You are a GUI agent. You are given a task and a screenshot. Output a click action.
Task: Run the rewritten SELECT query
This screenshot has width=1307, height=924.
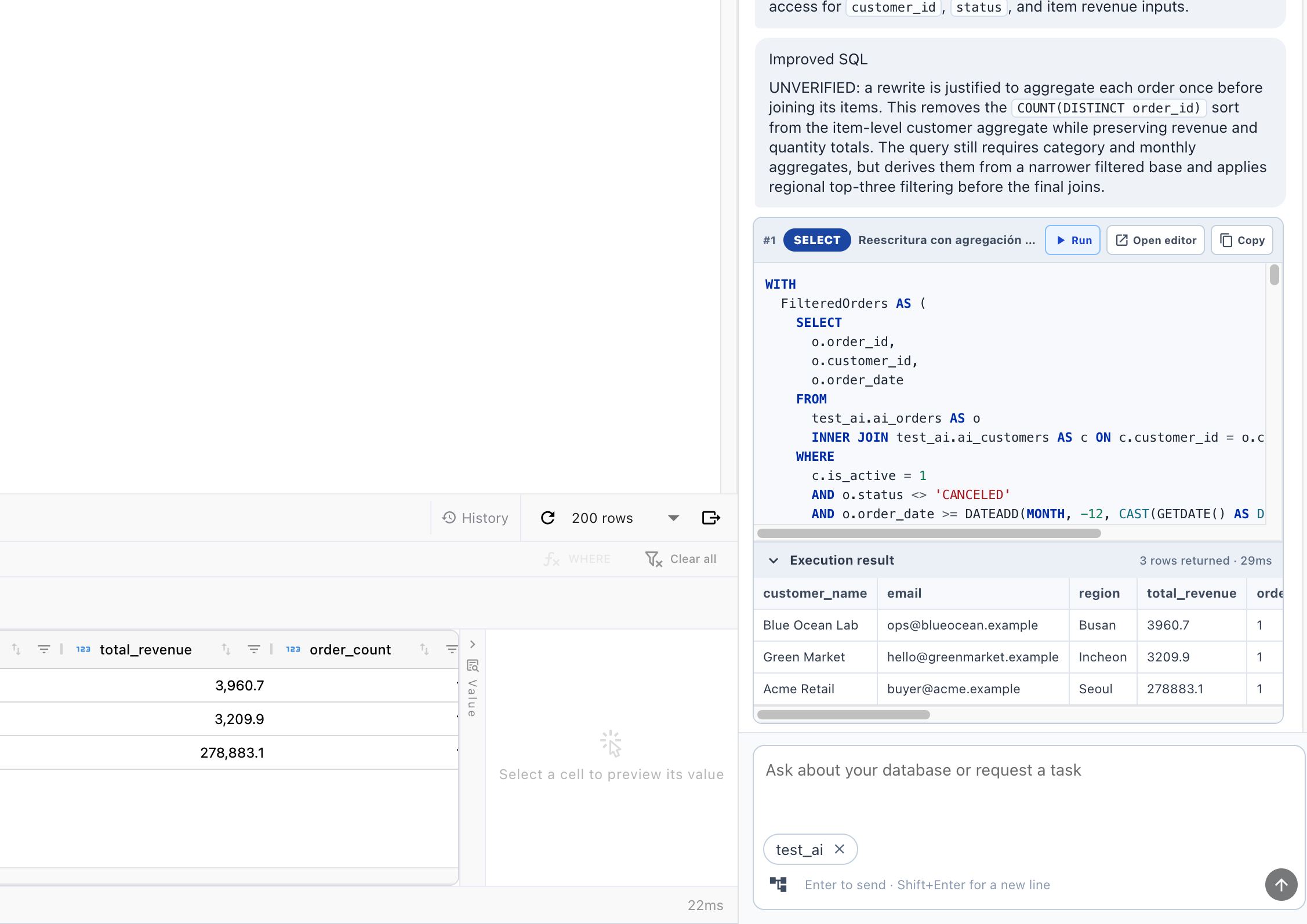[1073, 240]
